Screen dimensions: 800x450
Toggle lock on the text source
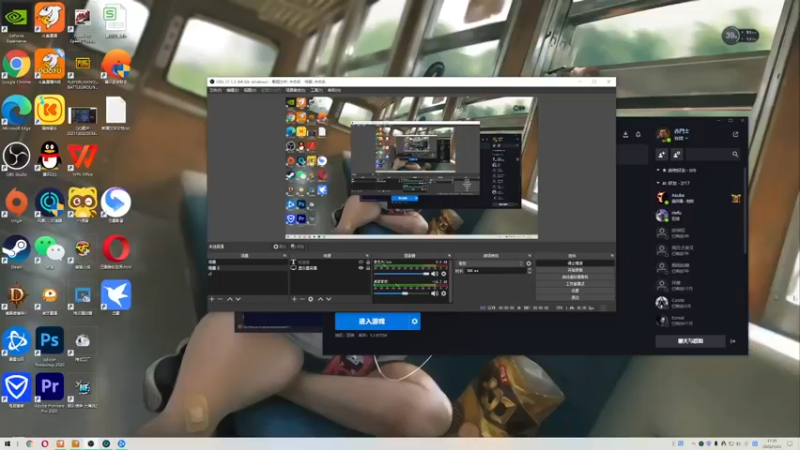click(368, 262)
